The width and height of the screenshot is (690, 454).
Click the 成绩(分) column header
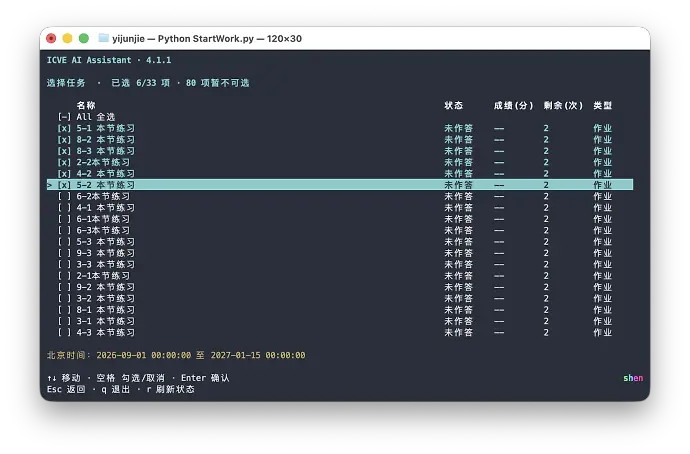(513, 106)
